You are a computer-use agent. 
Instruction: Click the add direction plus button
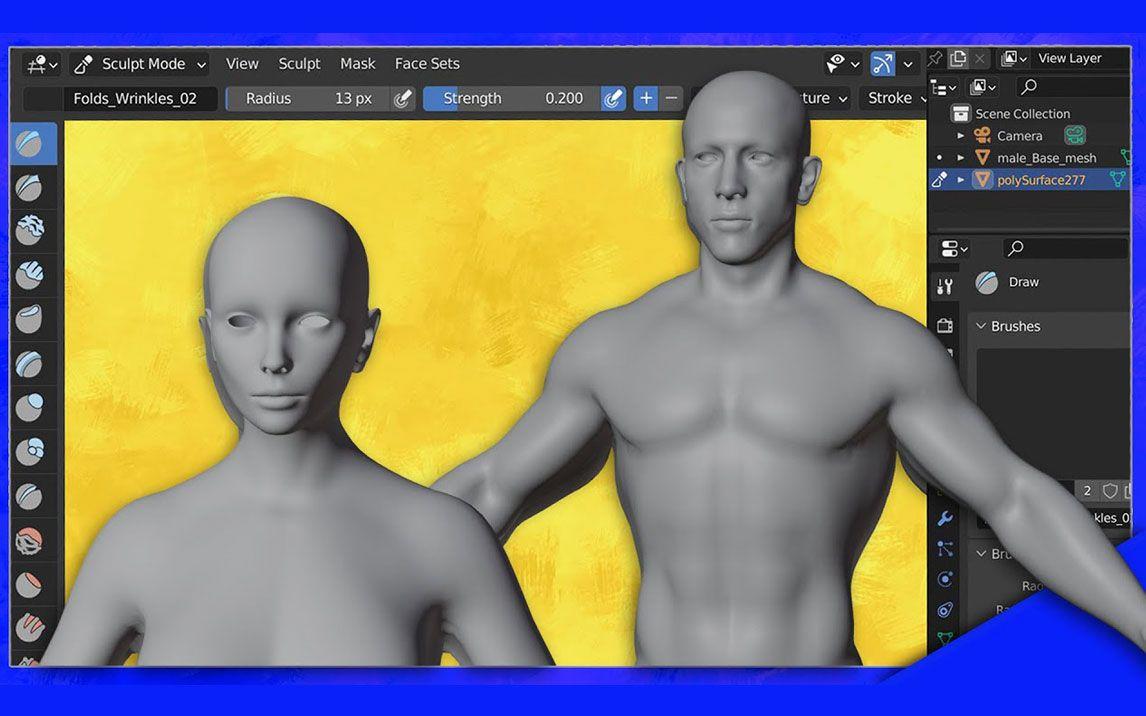[646, 98]
